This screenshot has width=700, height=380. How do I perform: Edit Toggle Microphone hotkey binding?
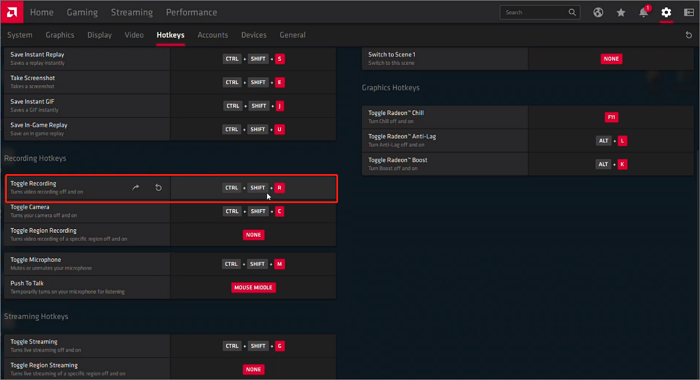pos(254,264)
